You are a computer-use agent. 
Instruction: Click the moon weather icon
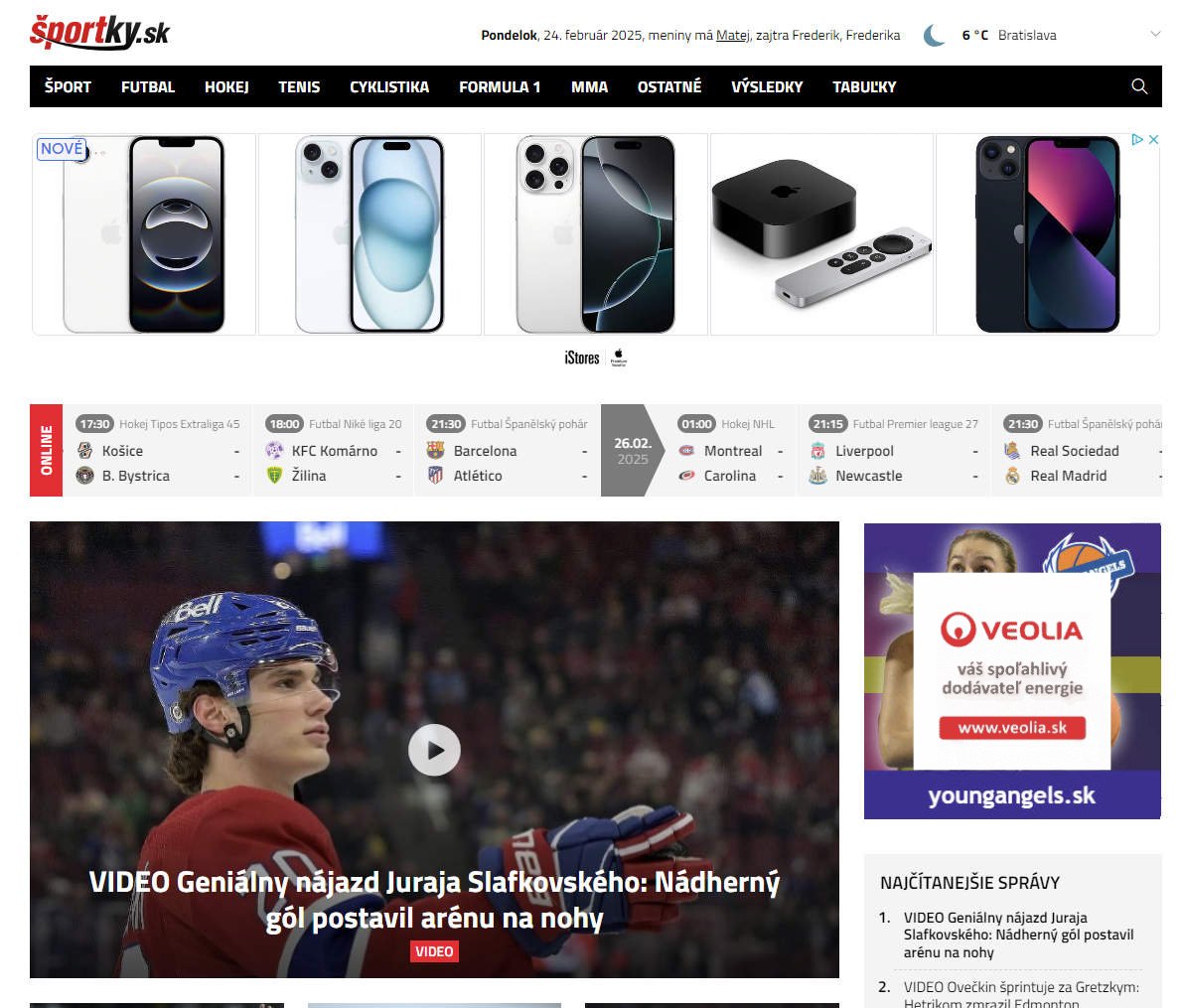point(934,35)
